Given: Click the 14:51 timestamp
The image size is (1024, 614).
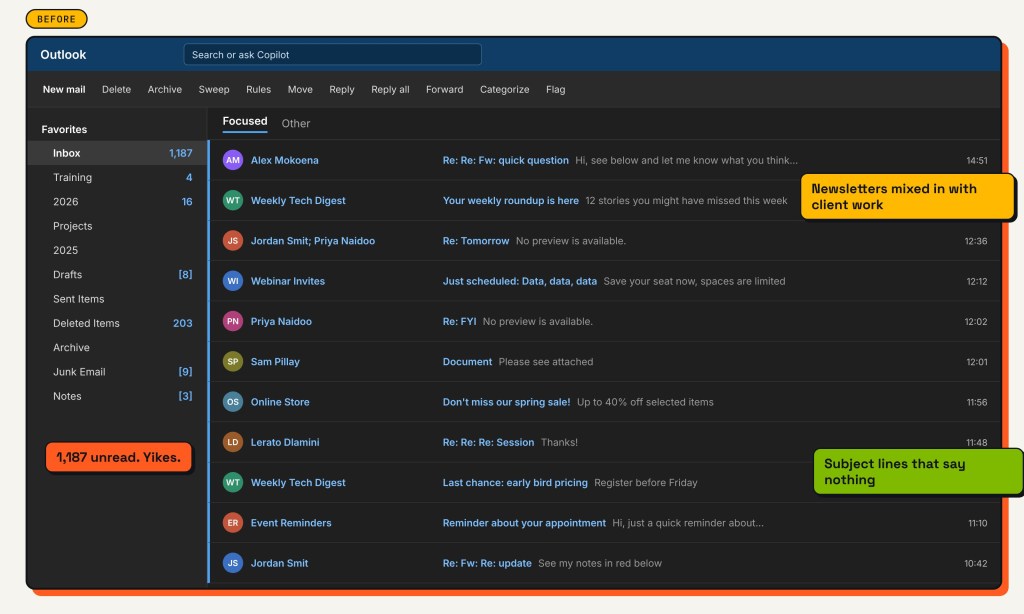Looking at the screenshot, I should point(977,160).
